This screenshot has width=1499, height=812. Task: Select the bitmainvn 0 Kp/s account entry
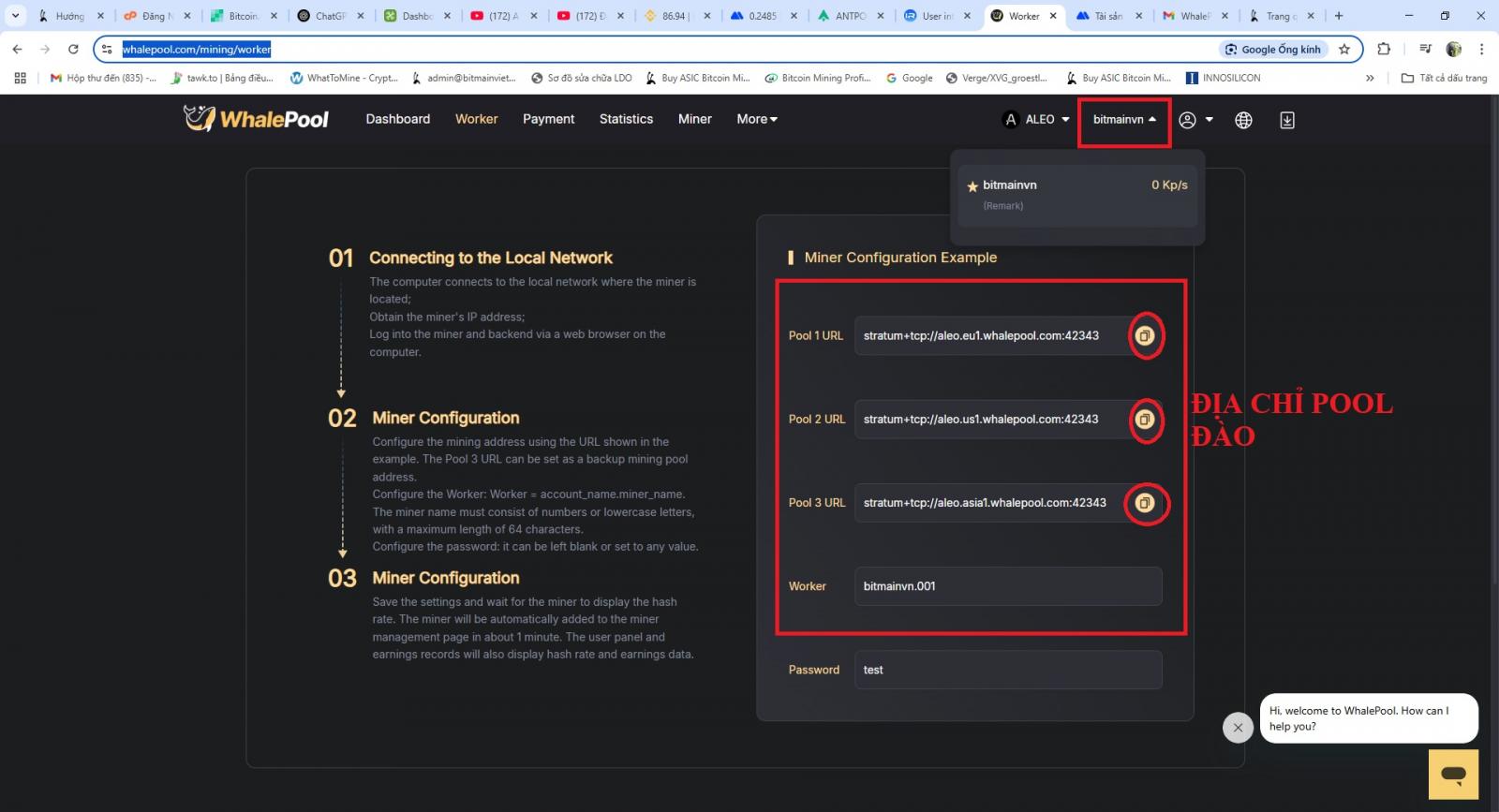point(1077,195)
